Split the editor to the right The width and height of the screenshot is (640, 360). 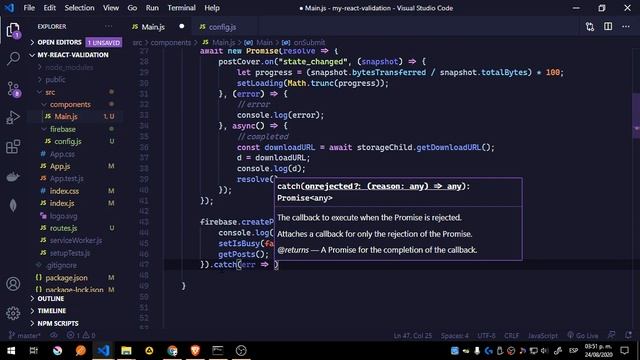coord(608,27)
